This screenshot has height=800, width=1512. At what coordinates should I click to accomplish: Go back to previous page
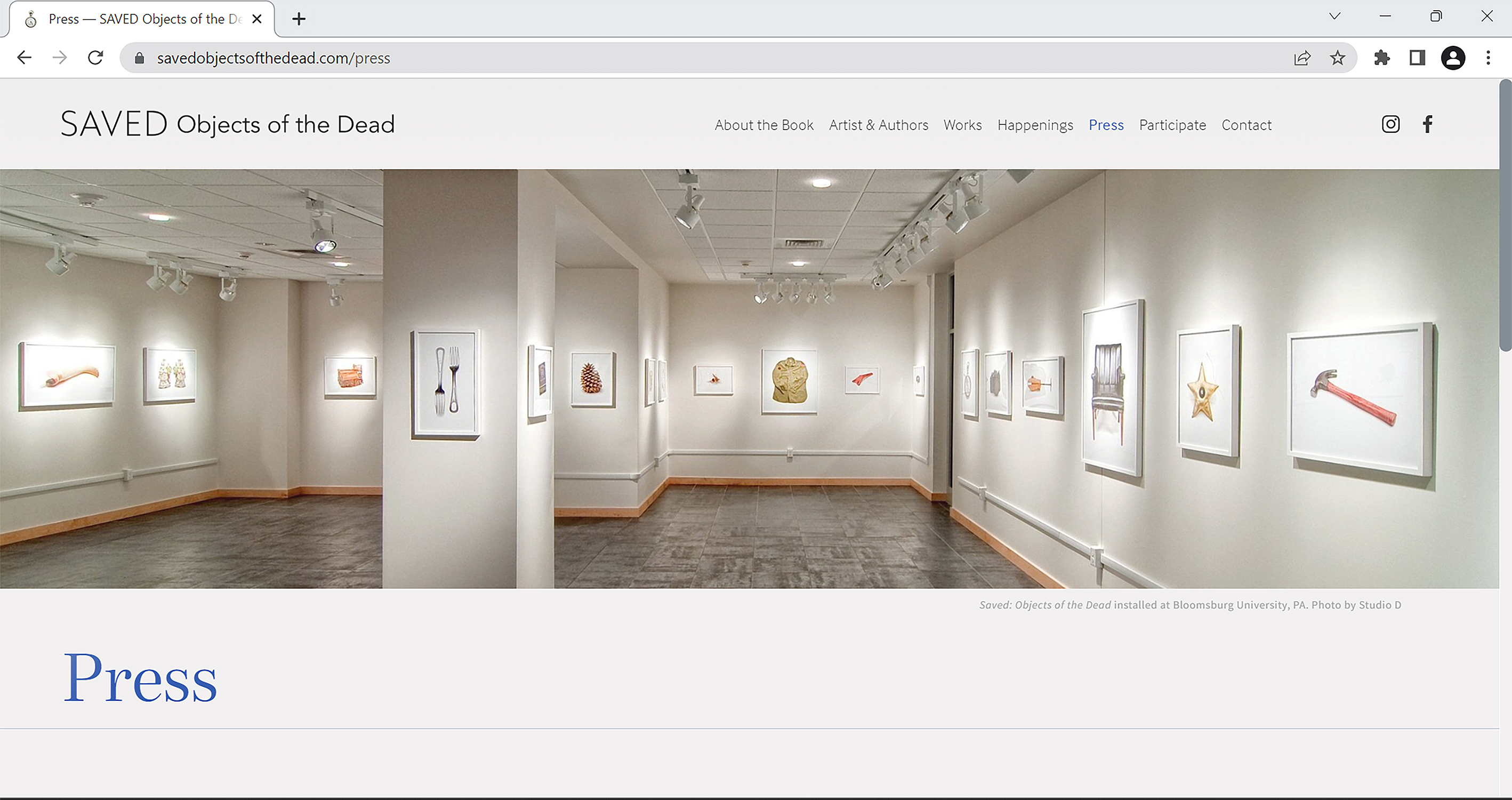click(24, 58)
